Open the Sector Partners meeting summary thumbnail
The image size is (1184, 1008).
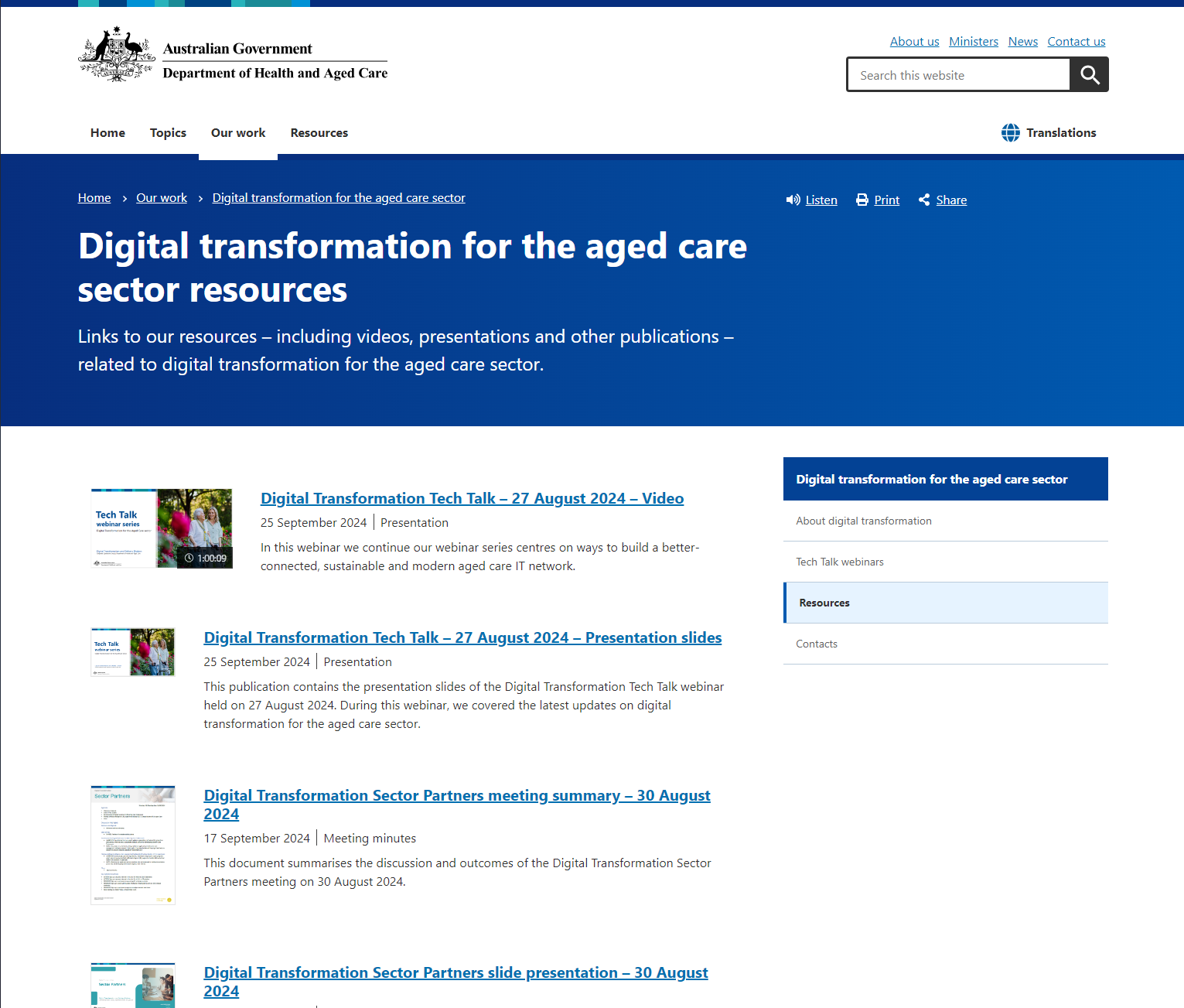pyautogui.click(x=133, y=845)
